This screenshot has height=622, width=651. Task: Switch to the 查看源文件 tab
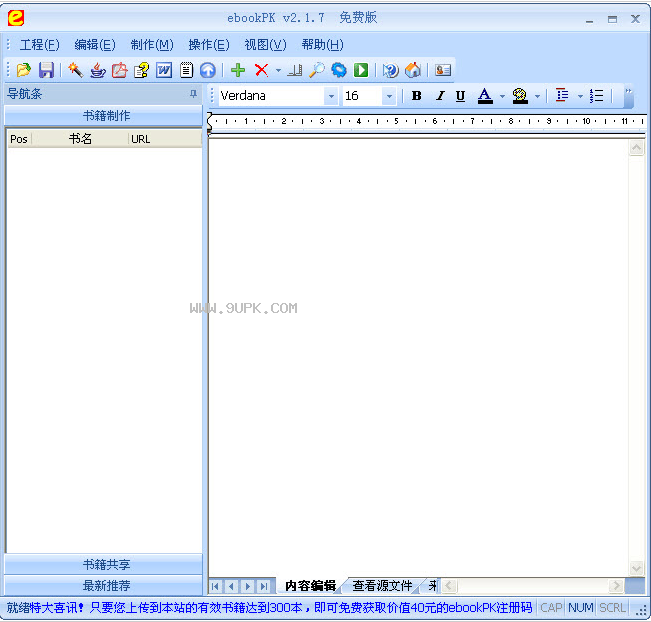click(382, 586)
